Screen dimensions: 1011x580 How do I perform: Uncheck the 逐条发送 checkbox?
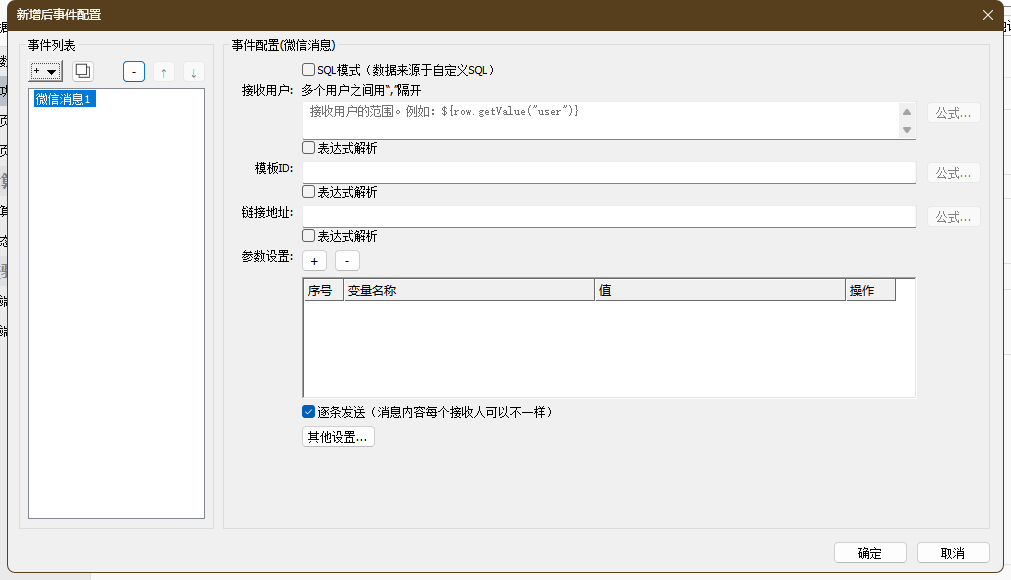309,412
